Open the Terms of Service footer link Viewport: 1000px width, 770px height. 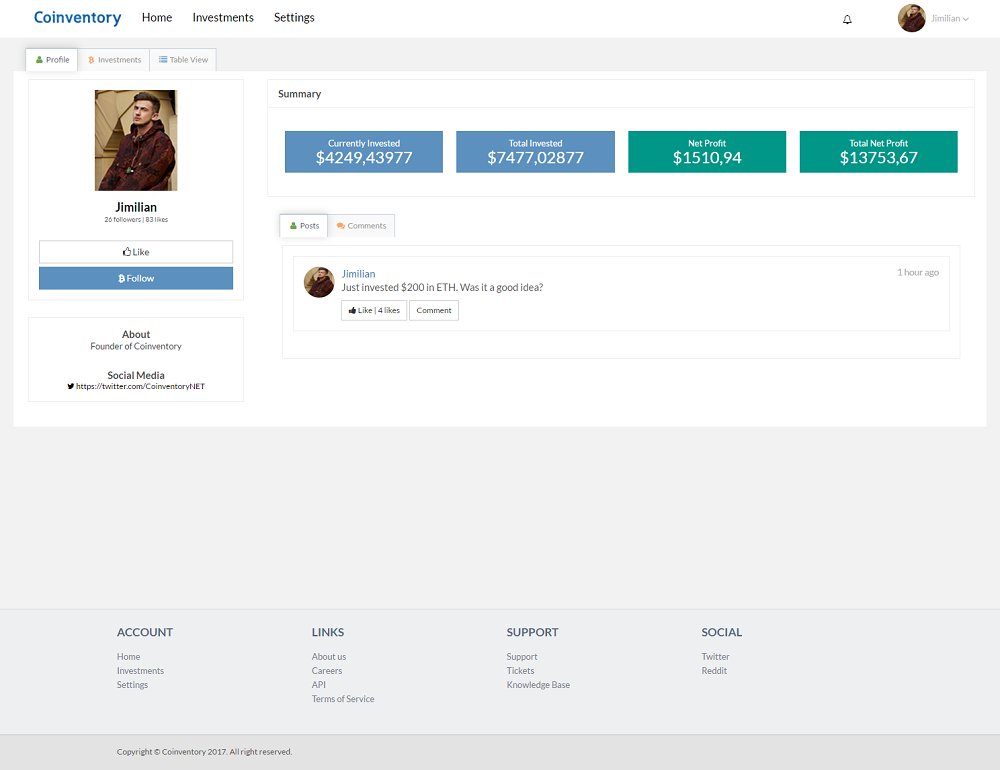click(x=343, y=699)
